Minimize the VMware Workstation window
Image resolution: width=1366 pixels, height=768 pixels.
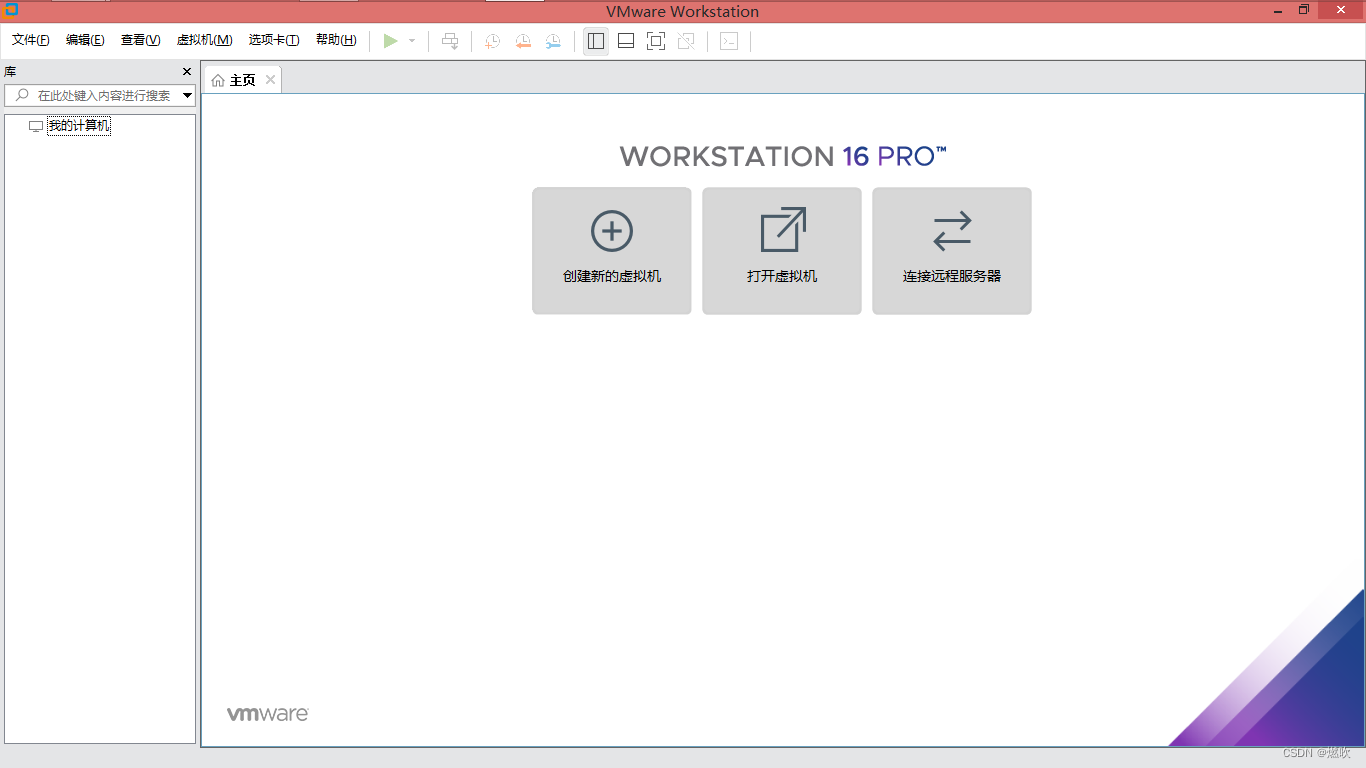(1278, 10)
